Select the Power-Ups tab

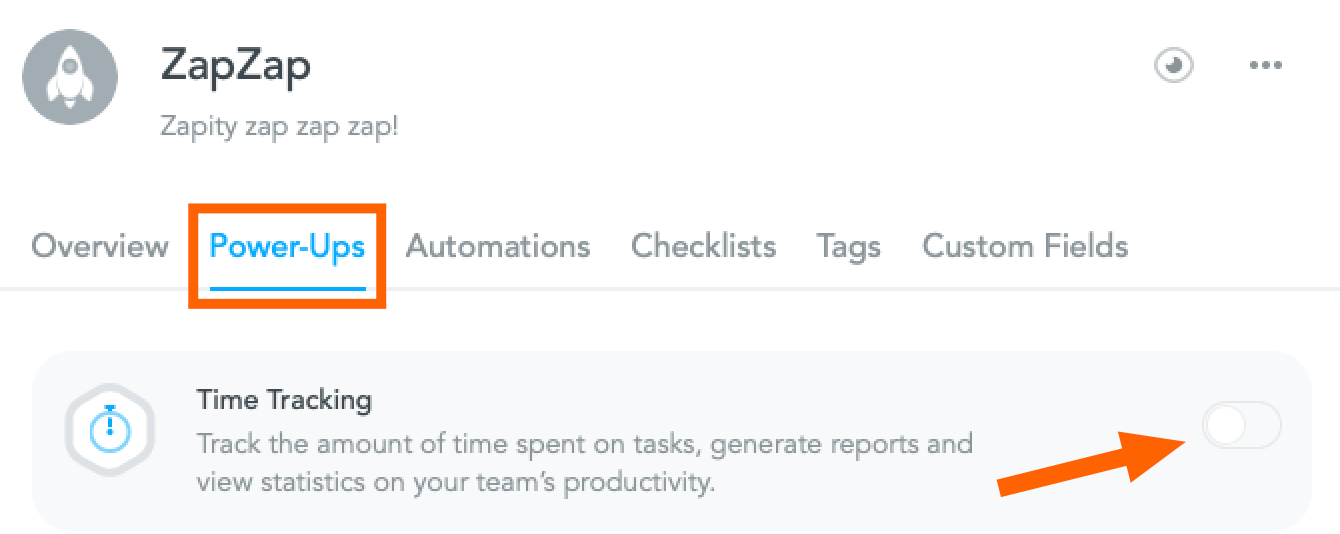[x=287, y=246]
